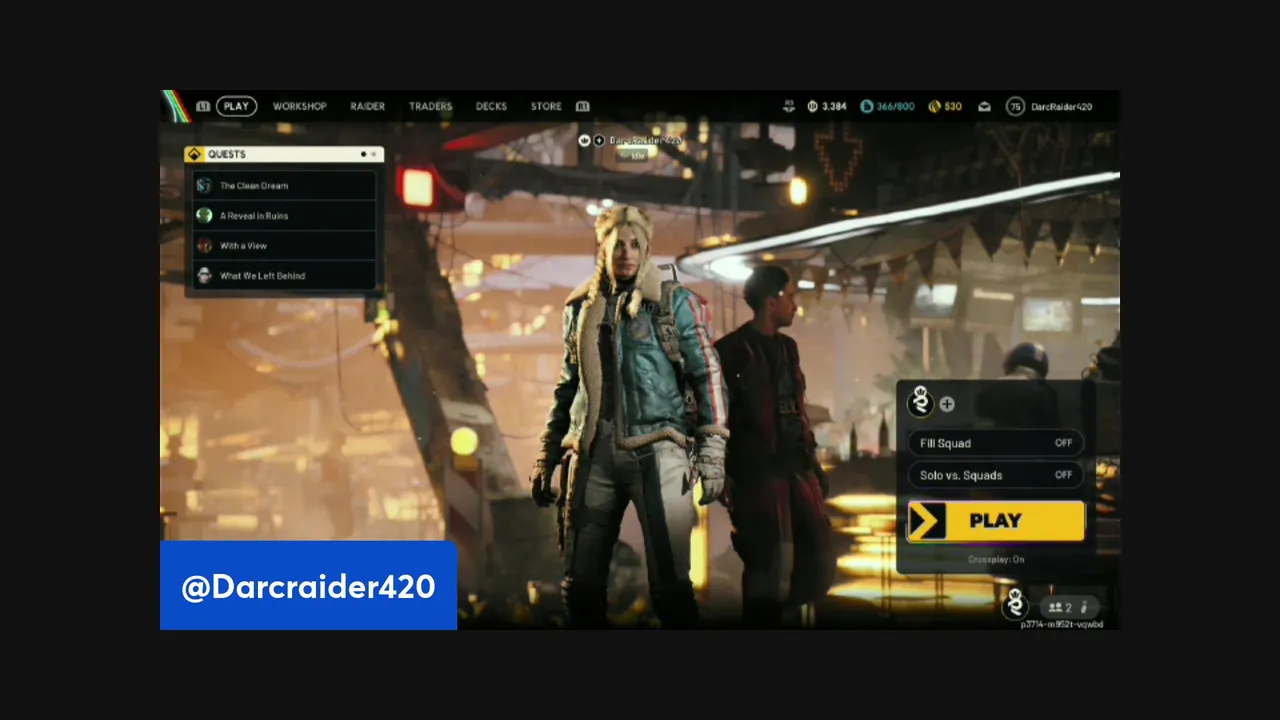Start a match with the yellow PLAY button
Image resolution: width=1280 pixels, height=720 pixels.
coord(995,521)
